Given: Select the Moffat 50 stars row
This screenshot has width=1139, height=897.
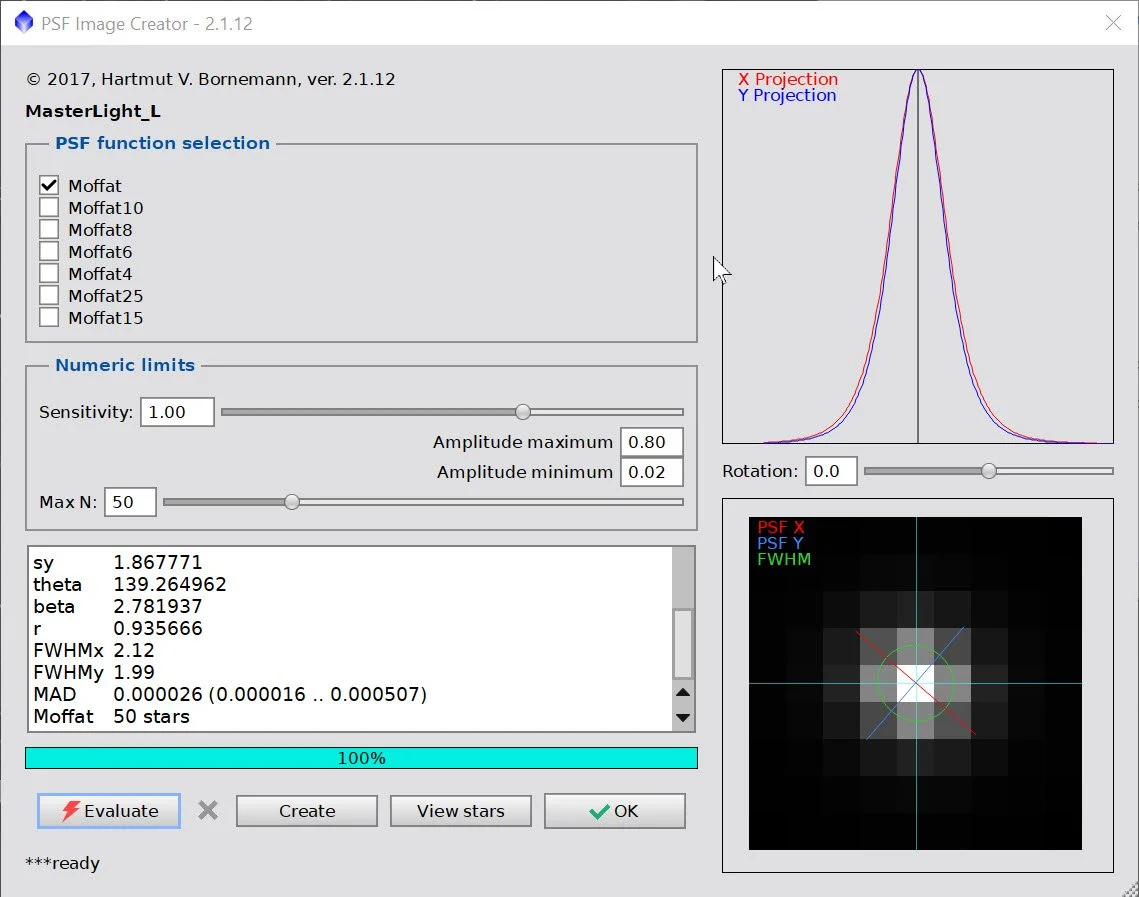Looking at the screenshot, I should pos(352,716).
